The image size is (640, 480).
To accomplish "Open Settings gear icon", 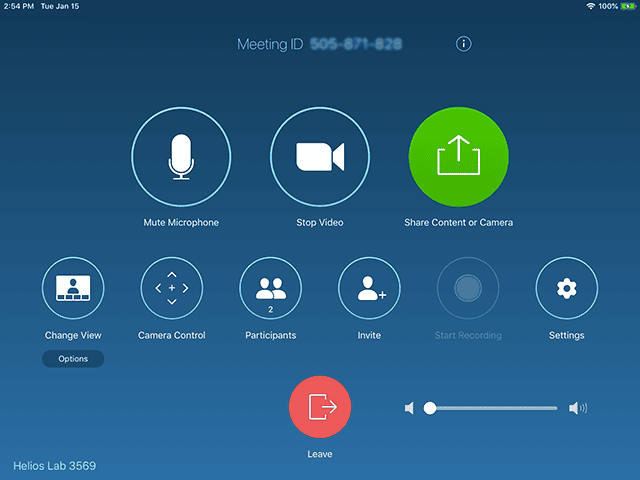I will pyautogui.click(x=567, y=288).
